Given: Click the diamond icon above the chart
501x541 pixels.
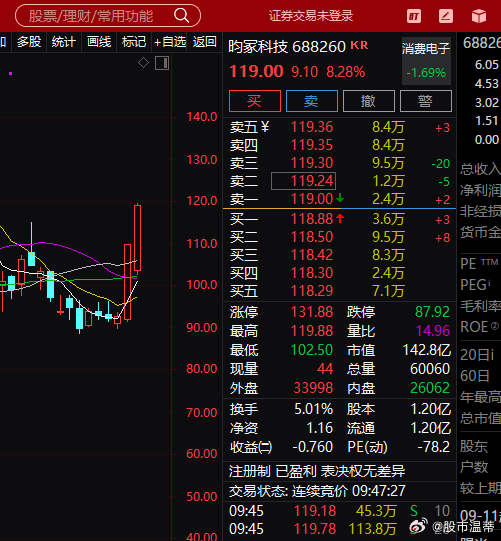Looking at the screenshot, I should click(x=144, y=63).
